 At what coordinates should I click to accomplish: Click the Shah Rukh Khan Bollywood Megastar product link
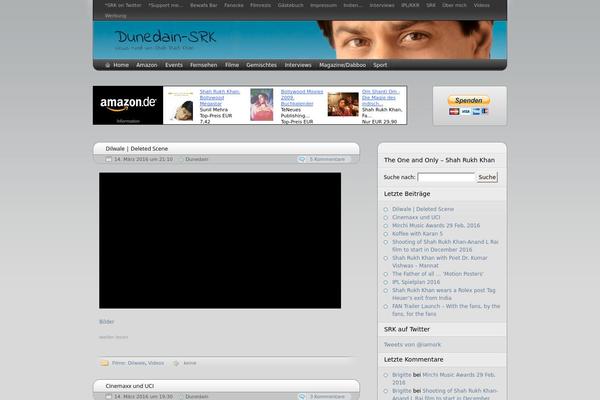(x=219, y=98)
